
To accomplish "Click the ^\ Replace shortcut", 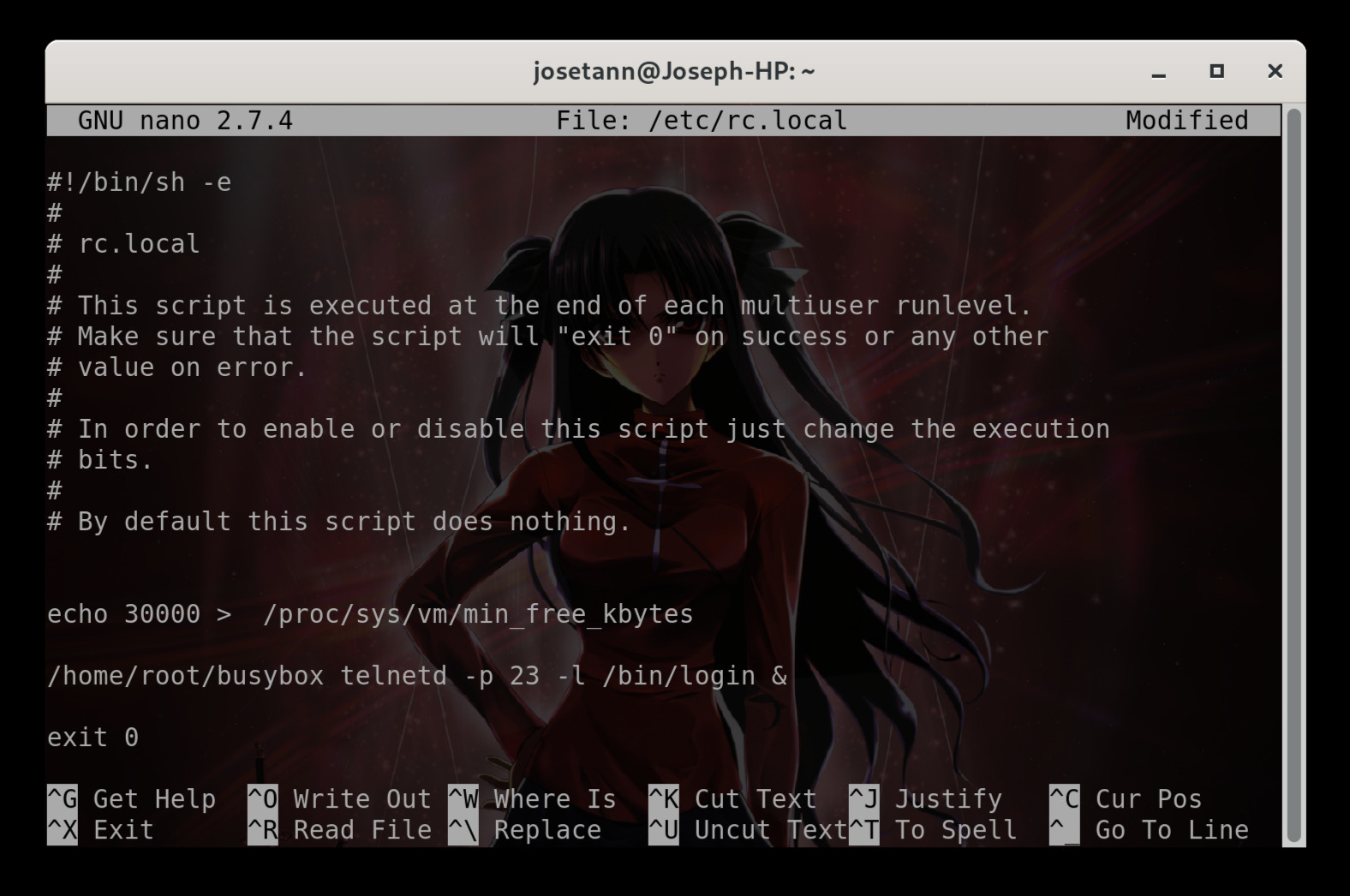I will click(524, 830).
